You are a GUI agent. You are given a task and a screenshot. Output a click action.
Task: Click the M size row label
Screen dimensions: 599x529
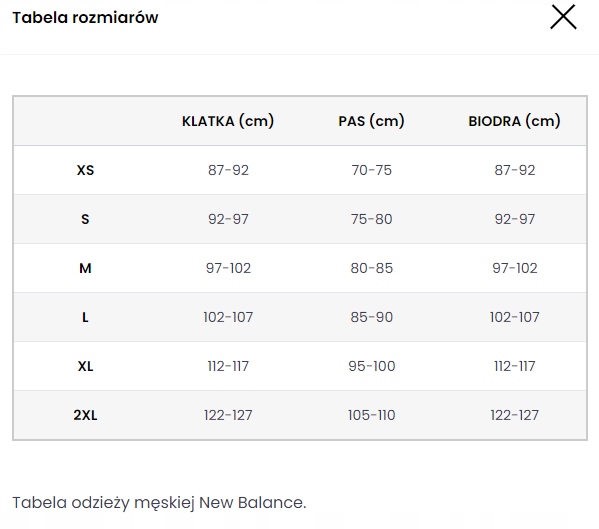tap(85, 268)
